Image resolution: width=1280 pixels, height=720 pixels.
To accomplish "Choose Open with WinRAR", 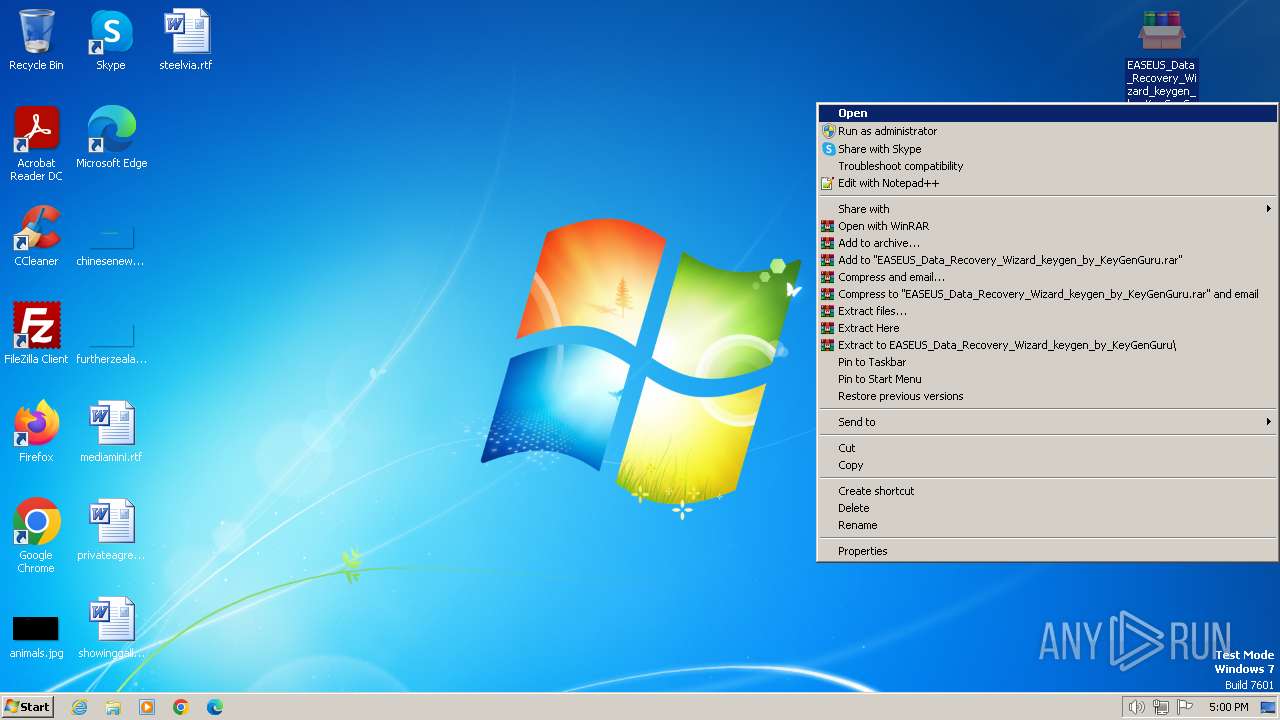I will coord(1047,226).
